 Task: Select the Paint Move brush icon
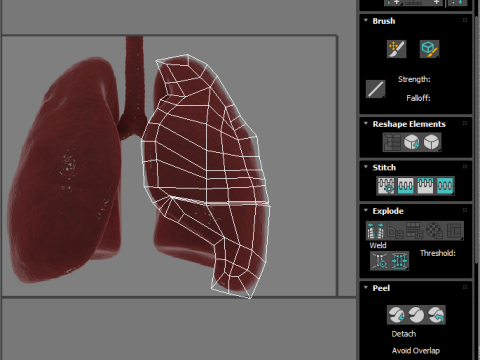coord(396,49)
